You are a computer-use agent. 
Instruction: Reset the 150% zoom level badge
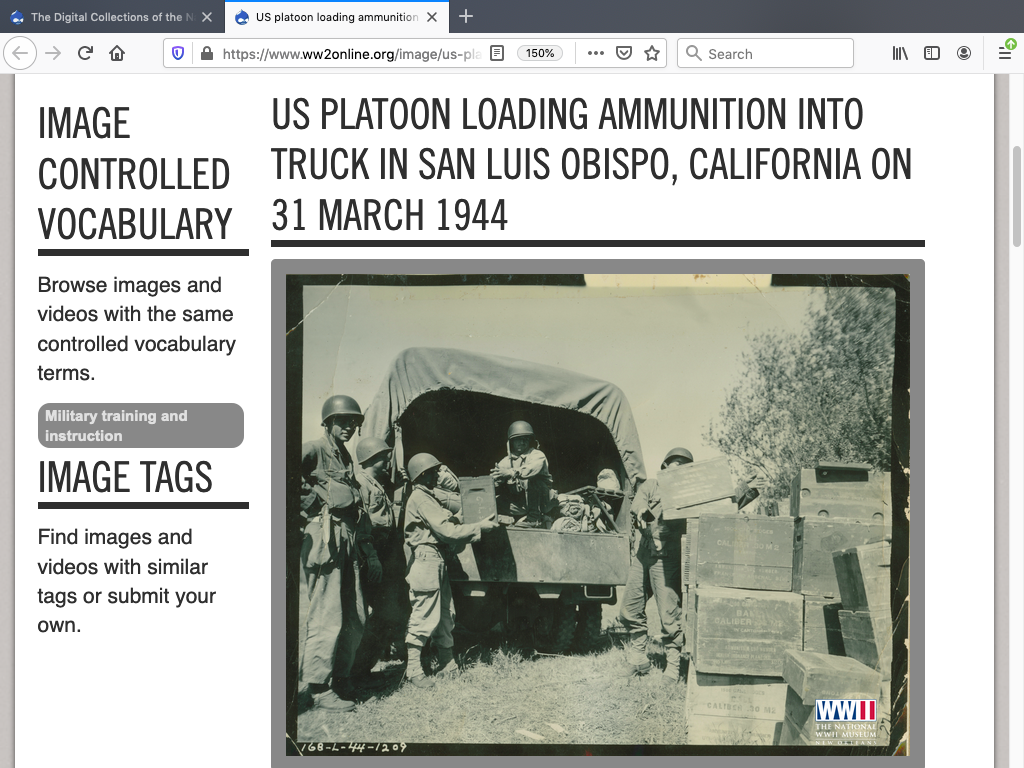(x=540, y=54)
